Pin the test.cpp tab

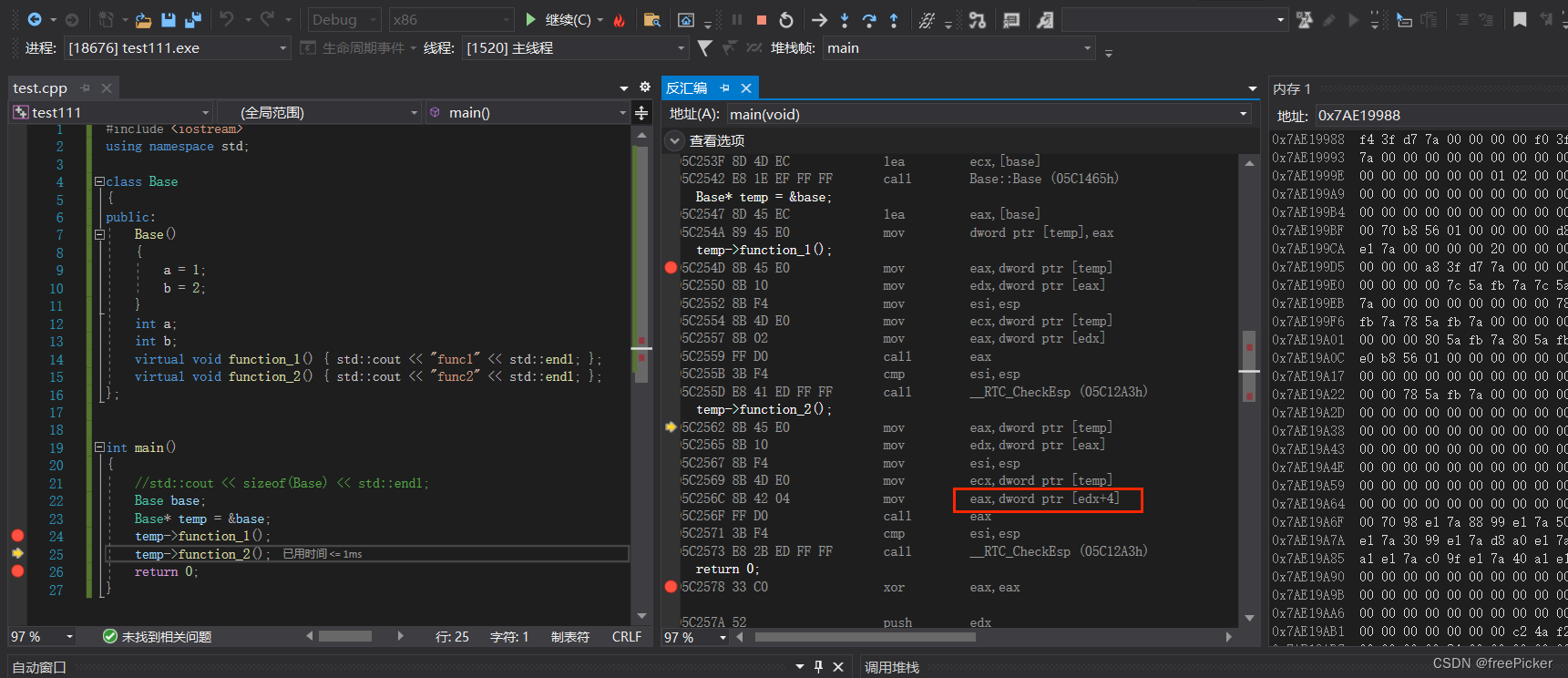click(86, 88)
